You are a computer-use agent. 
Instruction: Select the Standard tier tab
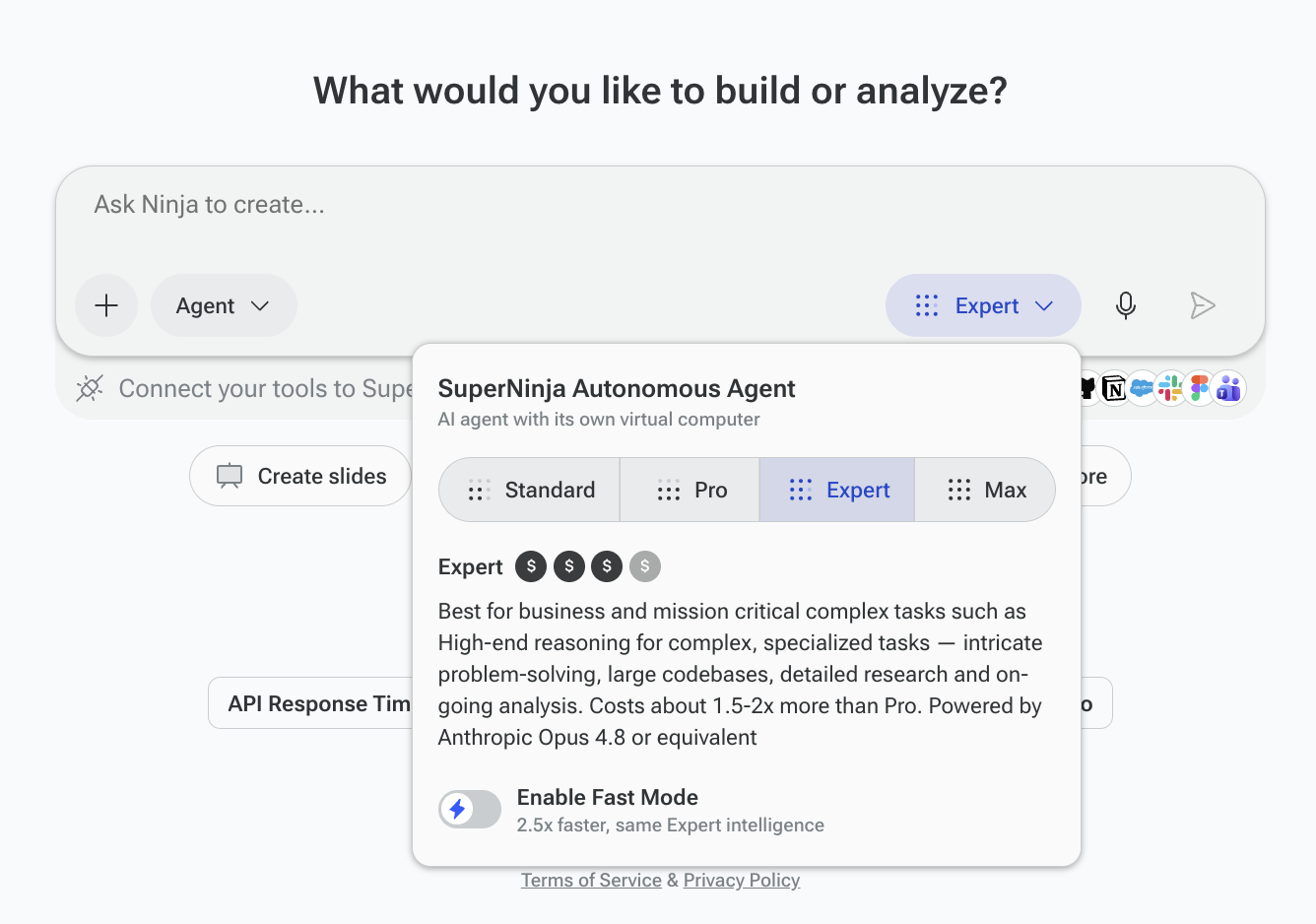[x=530, y=490]
